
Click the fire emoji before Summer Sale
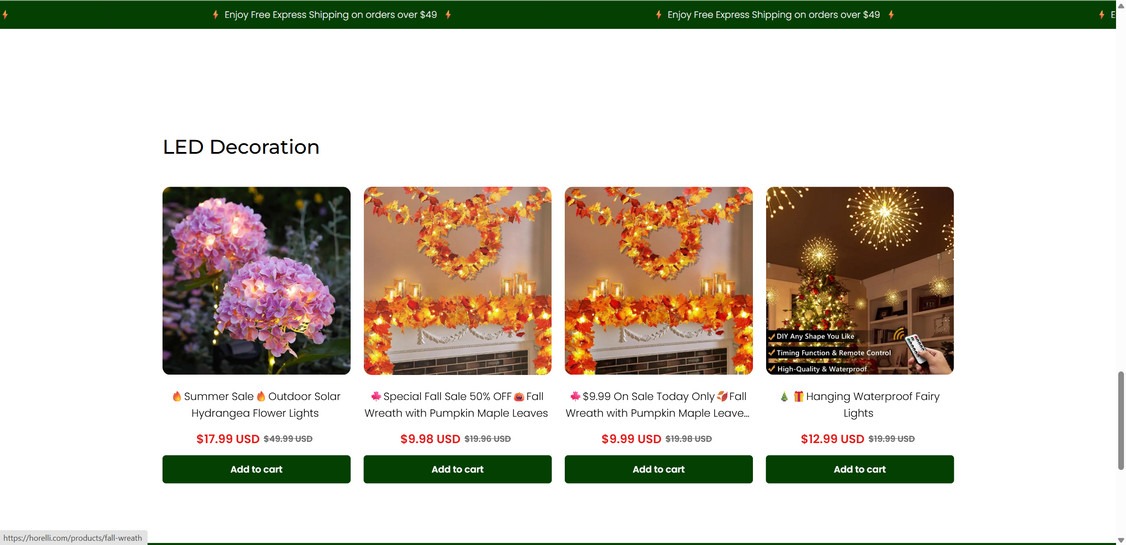pos(177,396)
